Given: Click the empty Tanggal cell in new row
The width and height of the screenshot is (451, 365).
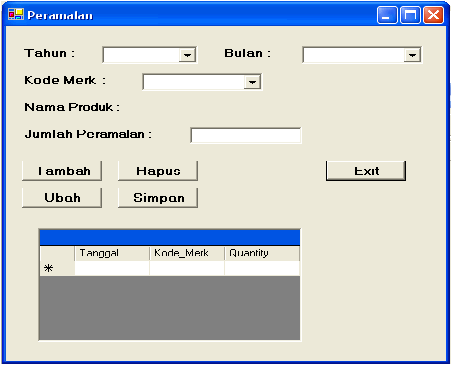Looking at the screenshot, I should [112, 268].
